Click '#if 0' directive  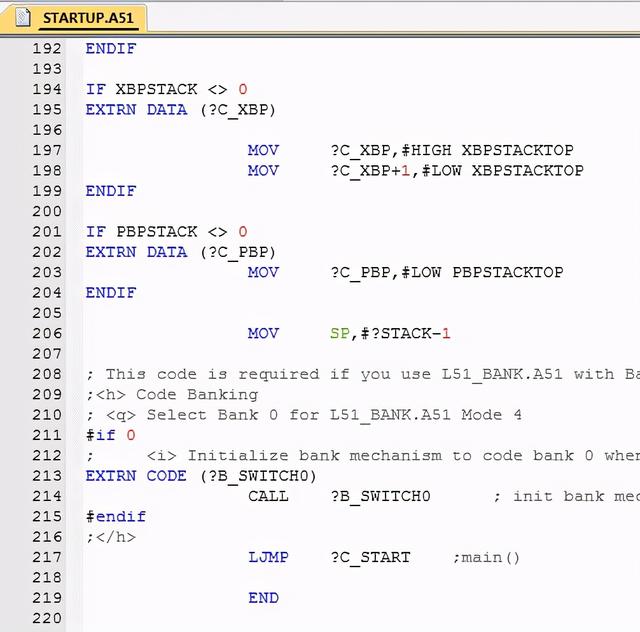click(111, 435)
